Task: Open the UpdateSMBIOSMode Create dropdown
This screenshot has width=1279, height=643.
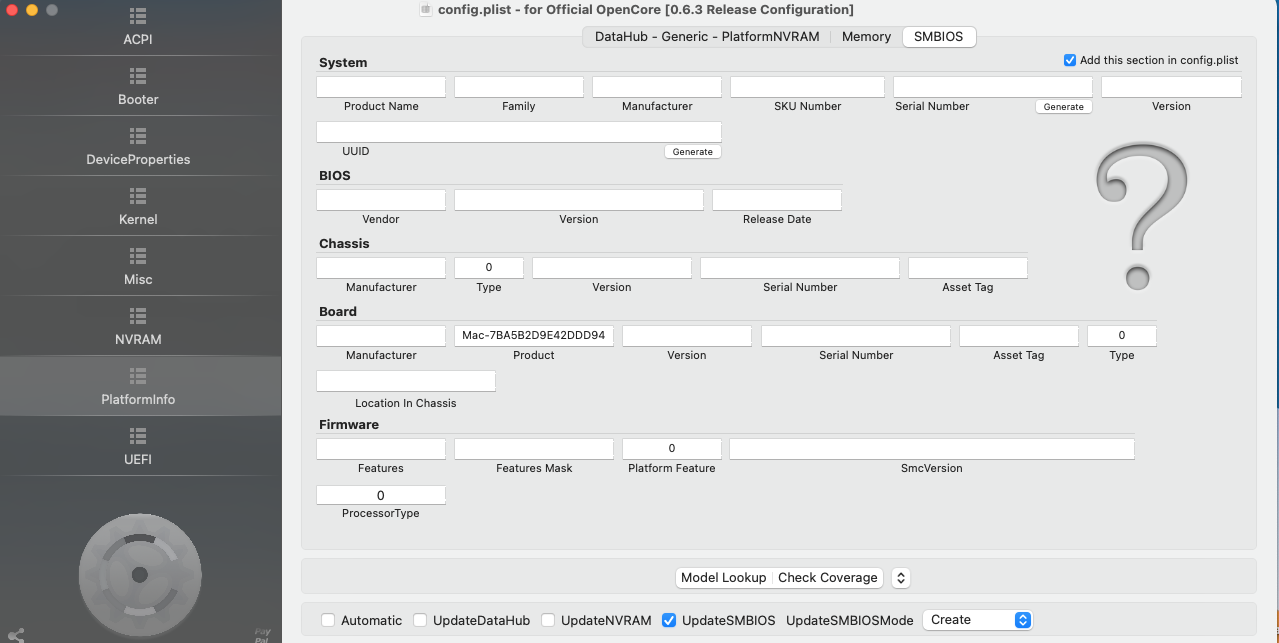Action: [977, 620]
